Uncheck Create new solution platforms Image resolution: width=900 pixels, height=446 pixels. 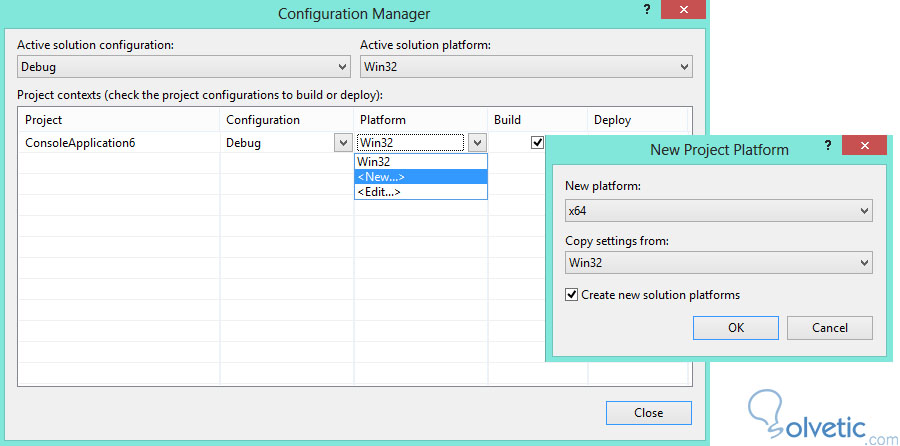pyautogui.click(x=572, y=295)
